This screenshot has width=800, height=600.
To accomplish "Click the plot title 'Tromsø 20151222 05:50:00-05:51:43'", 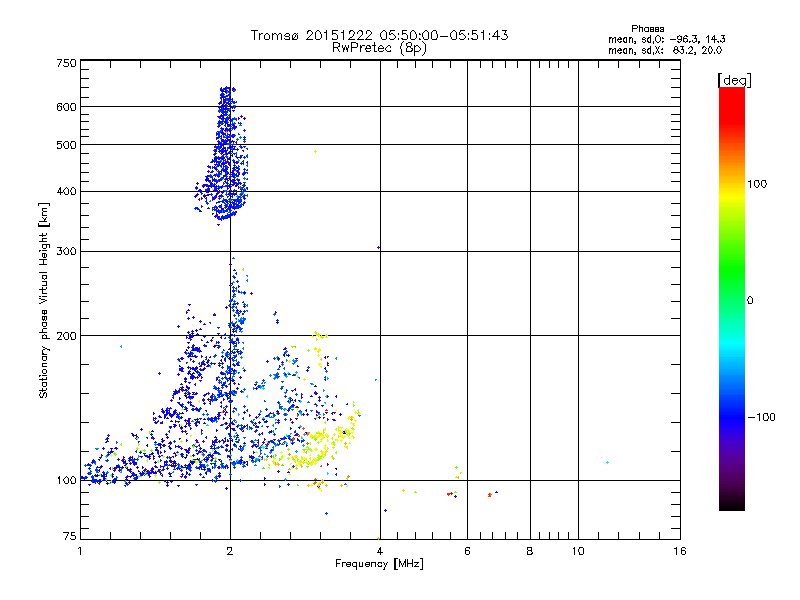I will (x=379, y=35).
